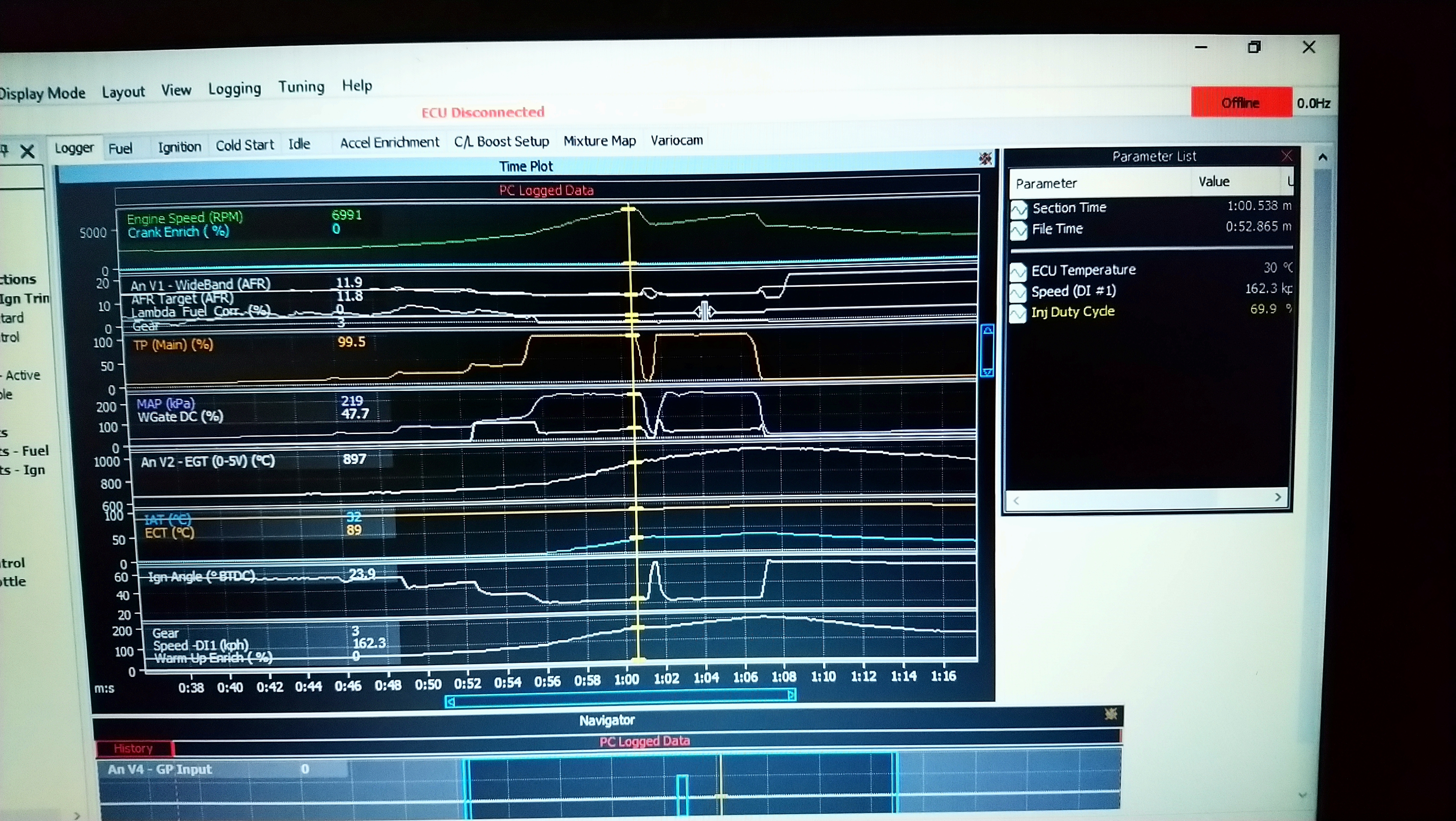Close the left side panel

pos(27,151)
